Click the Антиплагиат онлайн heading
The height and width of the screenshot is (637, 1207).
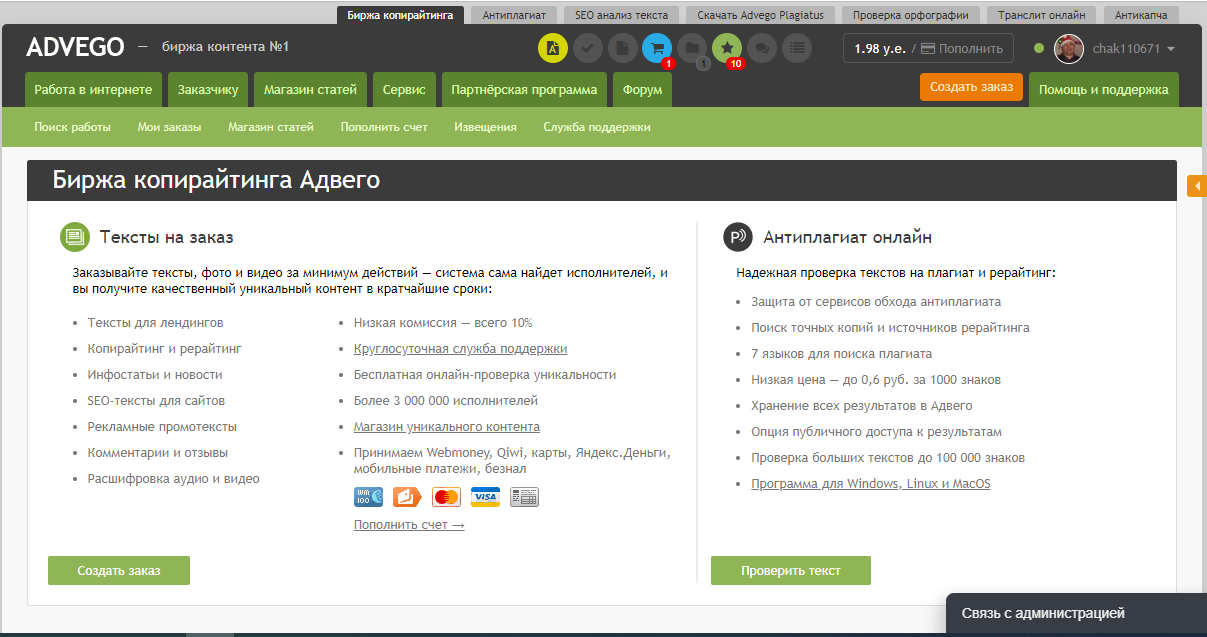[848, 237]
